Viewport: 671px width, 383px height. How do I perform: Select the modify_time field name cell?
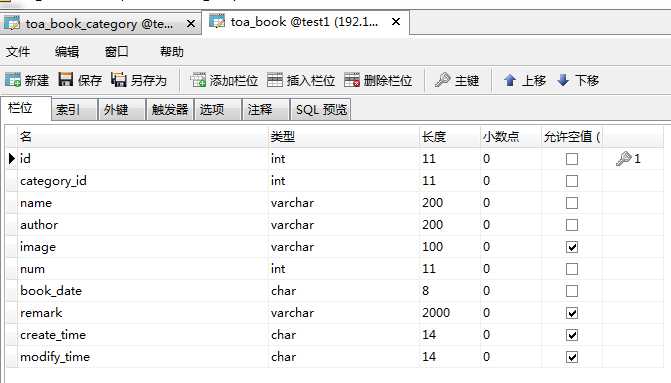click(x=143, y=357)
